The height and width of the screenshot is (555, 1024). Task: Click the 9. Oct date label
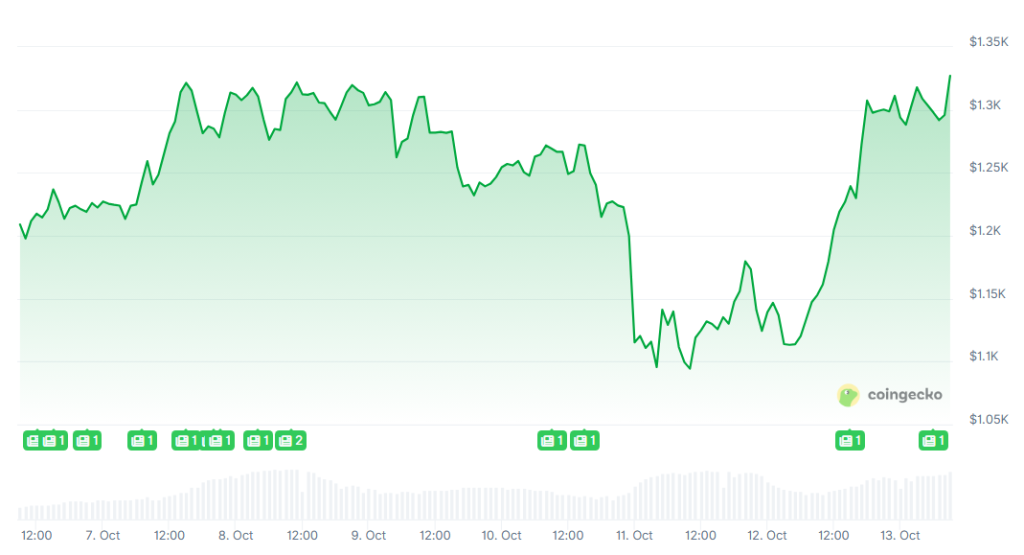click(x=369, y=536)
